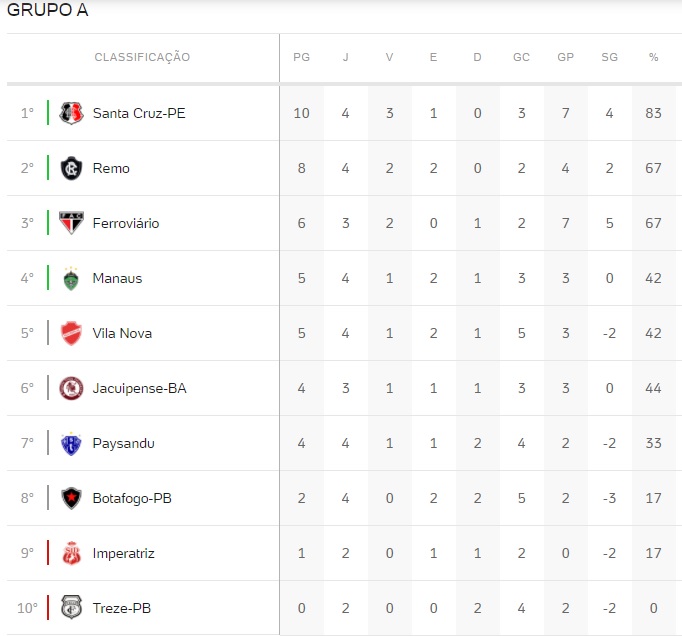Click the Santa Cruz-PE team crest
This screenshot has height=636, width=682.
[71, 113]
